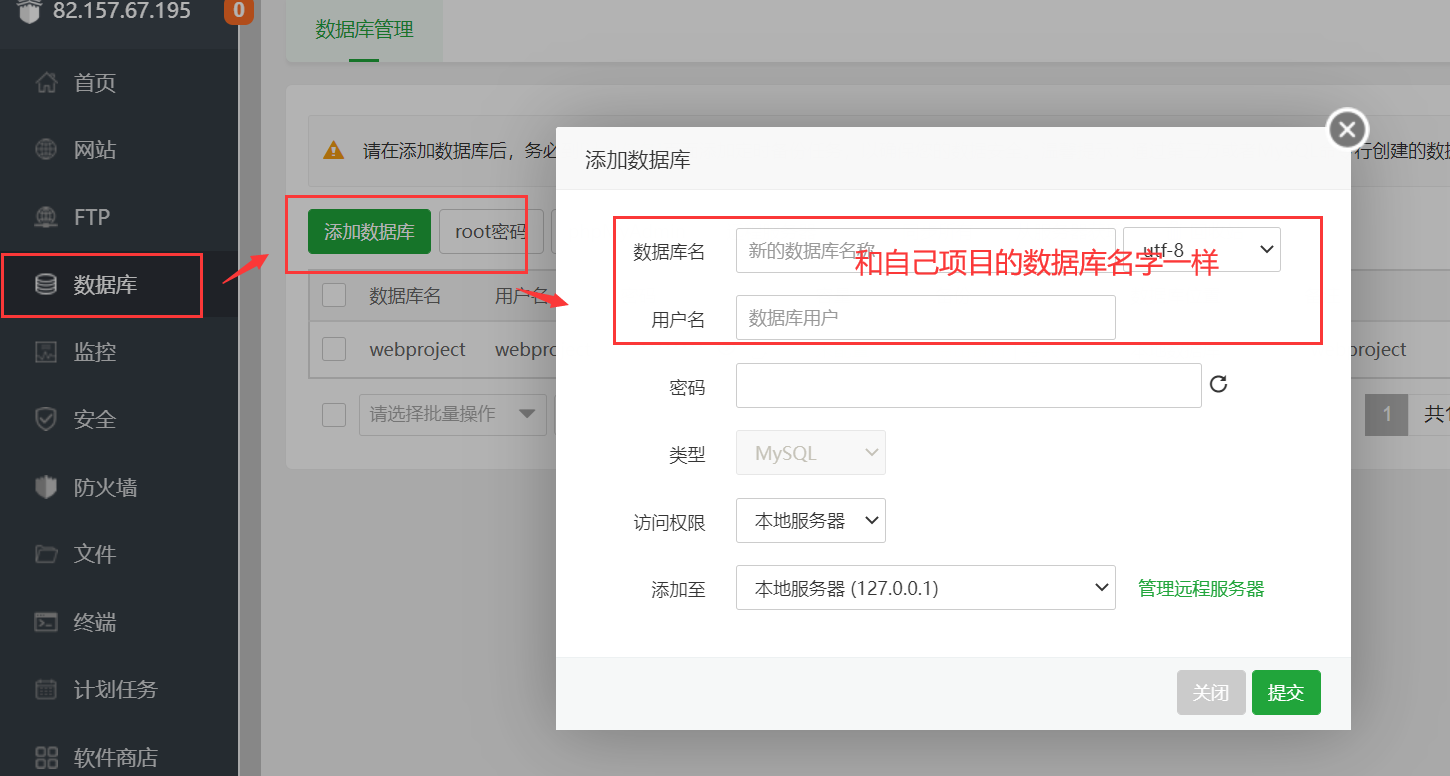Click the webproject database name cell

(417, 349)
